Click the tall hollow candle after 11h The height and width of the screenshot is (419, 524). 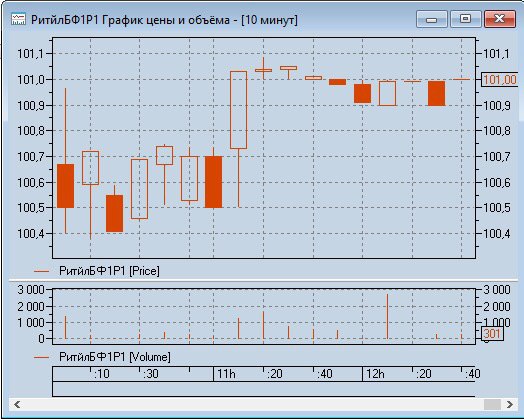pyautogui.click(x=239, y=110)
